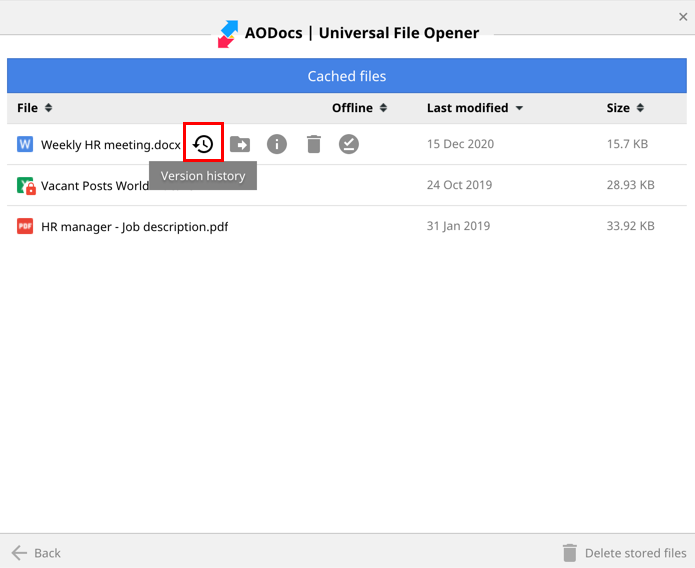695x568 pixels.
Task: Click Delete stored files
Action: point(625,553)
